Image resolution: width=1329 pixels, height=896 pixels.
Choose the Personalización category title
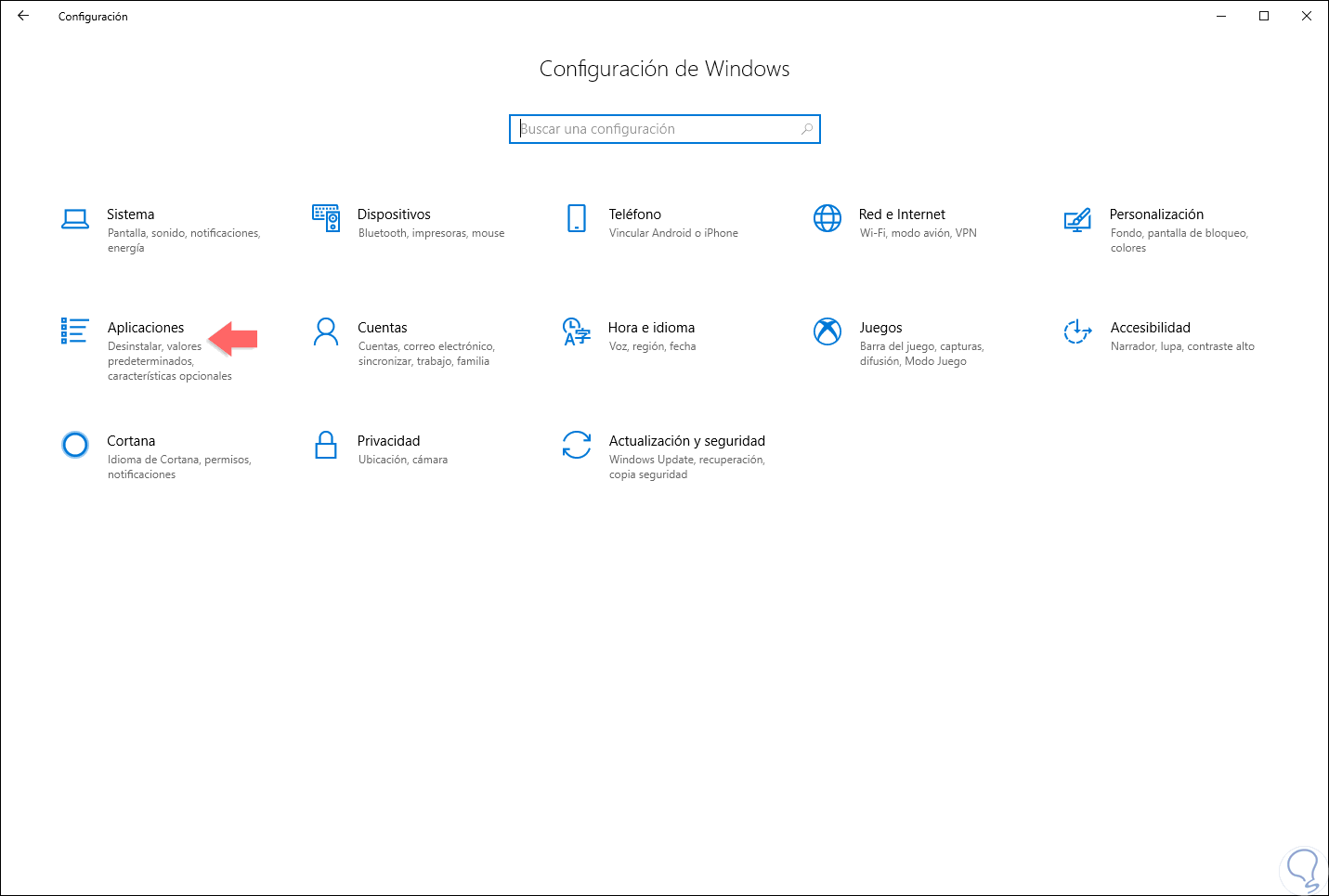coord(1156,214)
